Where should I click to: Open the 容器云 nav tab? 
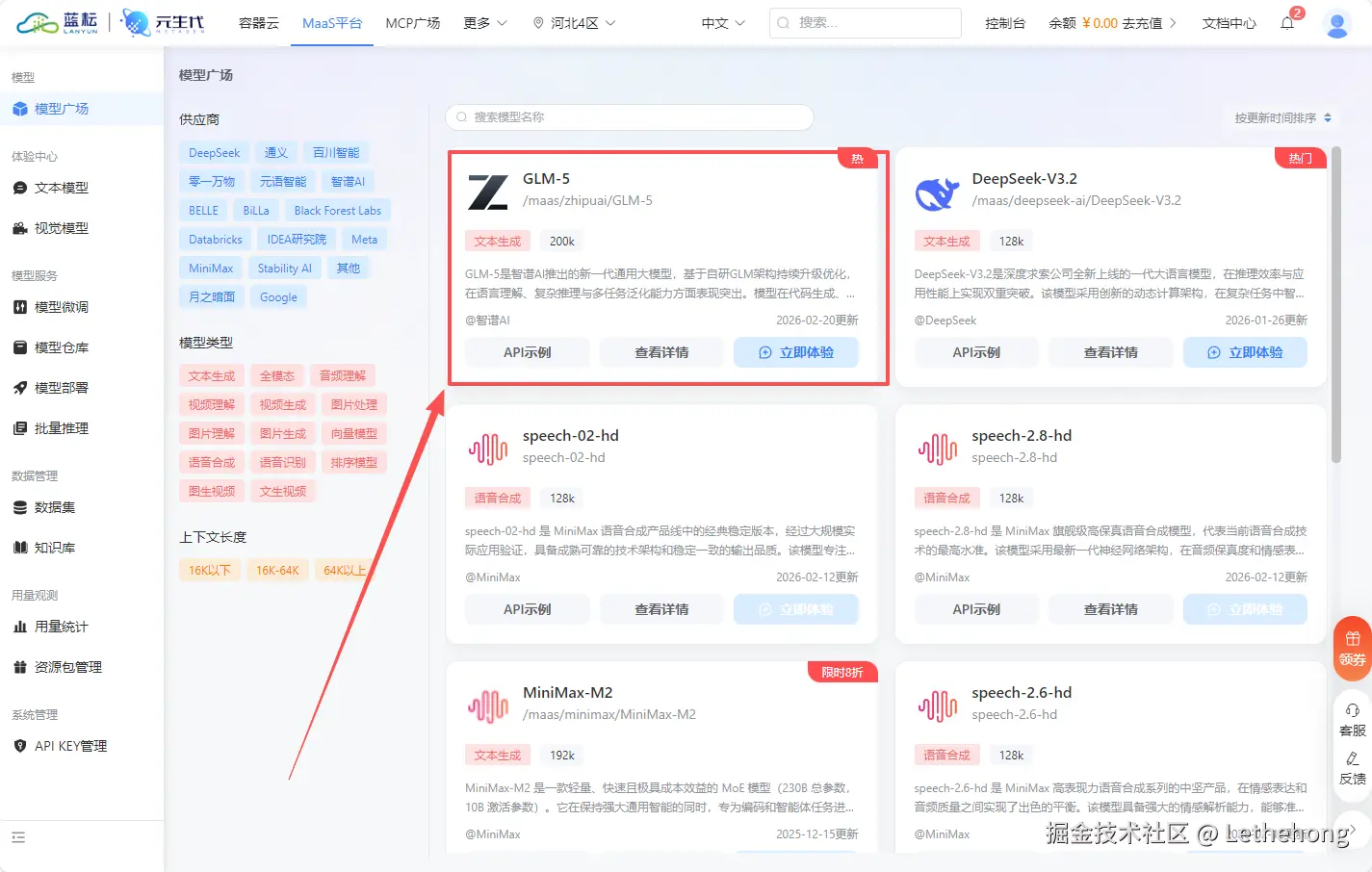[x=259, y=23]
